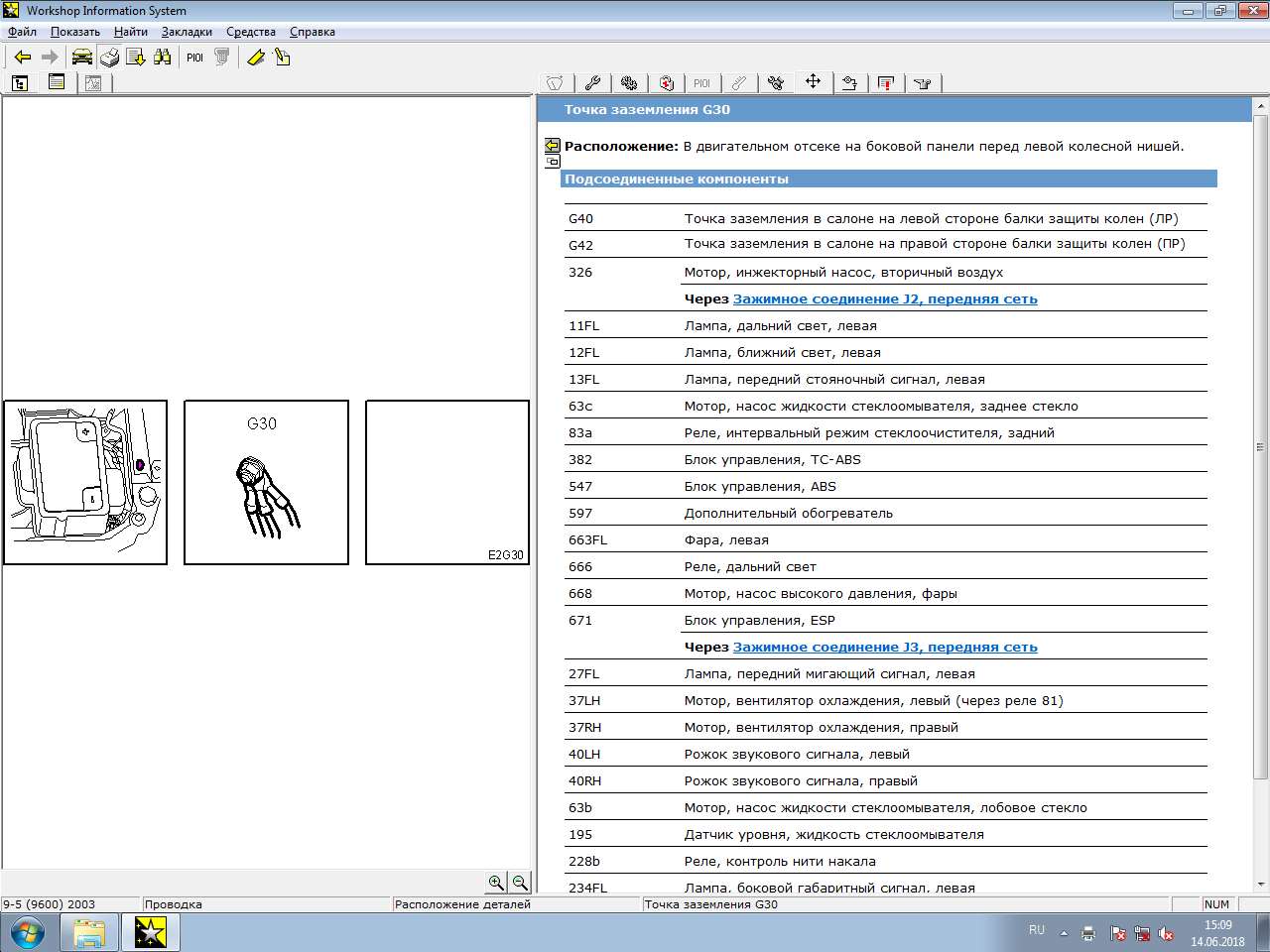Open link Зажимное соединение J3, передняя сеть
1270x952 pixels.
point(884,647)
